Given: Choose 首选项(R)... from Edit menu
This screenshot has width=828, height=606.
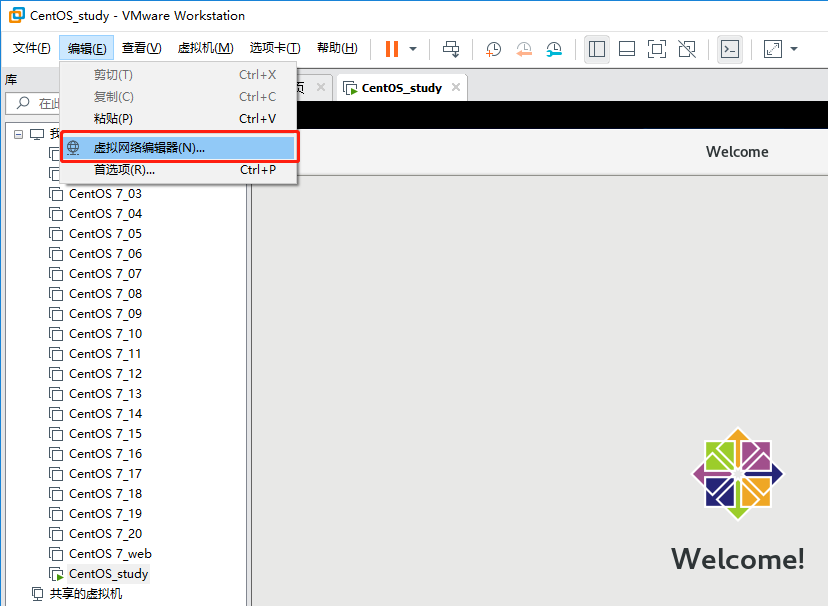Looking at the screenshot, I should pos(124,170).
